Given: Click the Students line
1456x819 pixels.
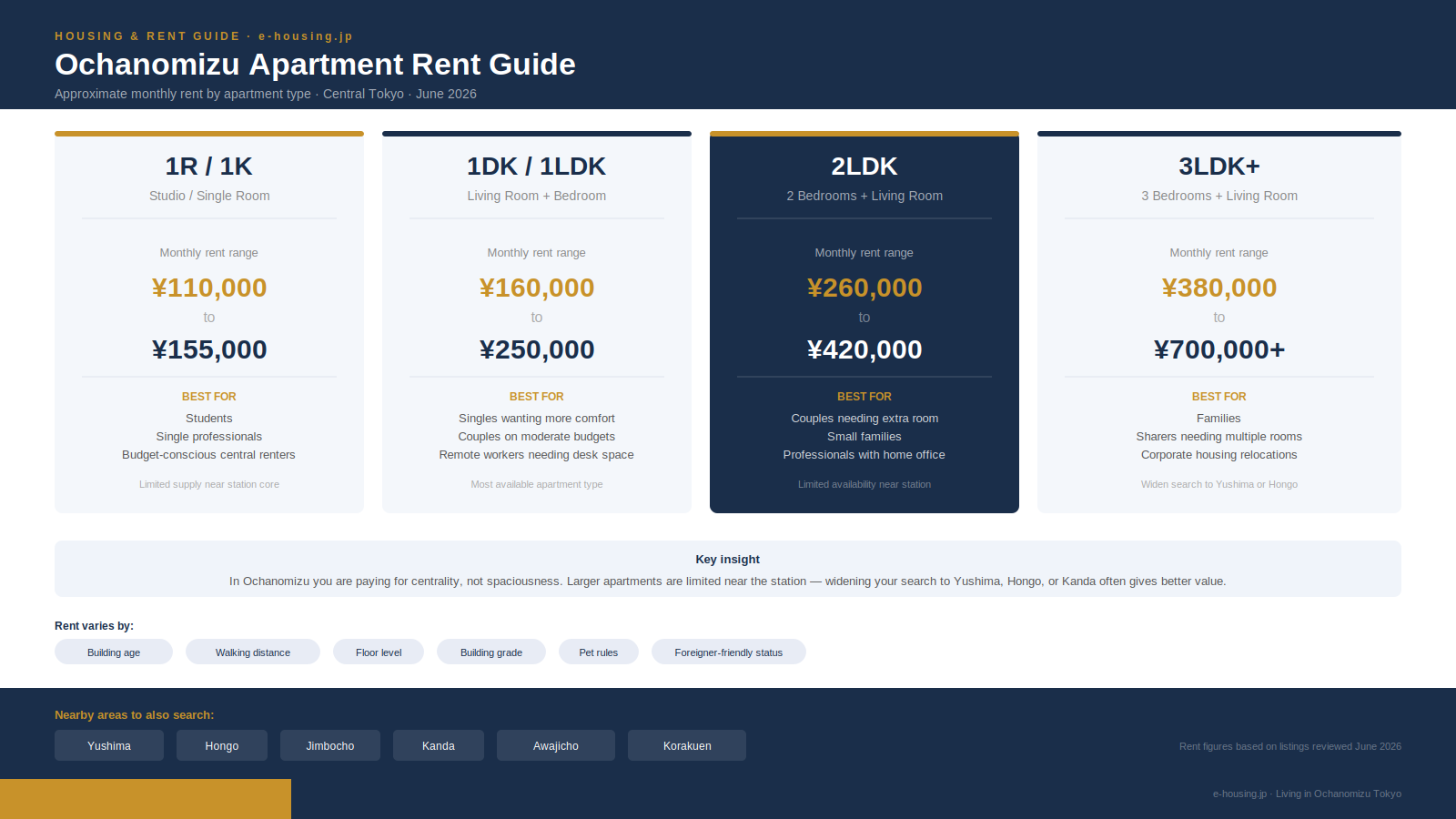Looking at the screenshot, I should tap(209, 419).
